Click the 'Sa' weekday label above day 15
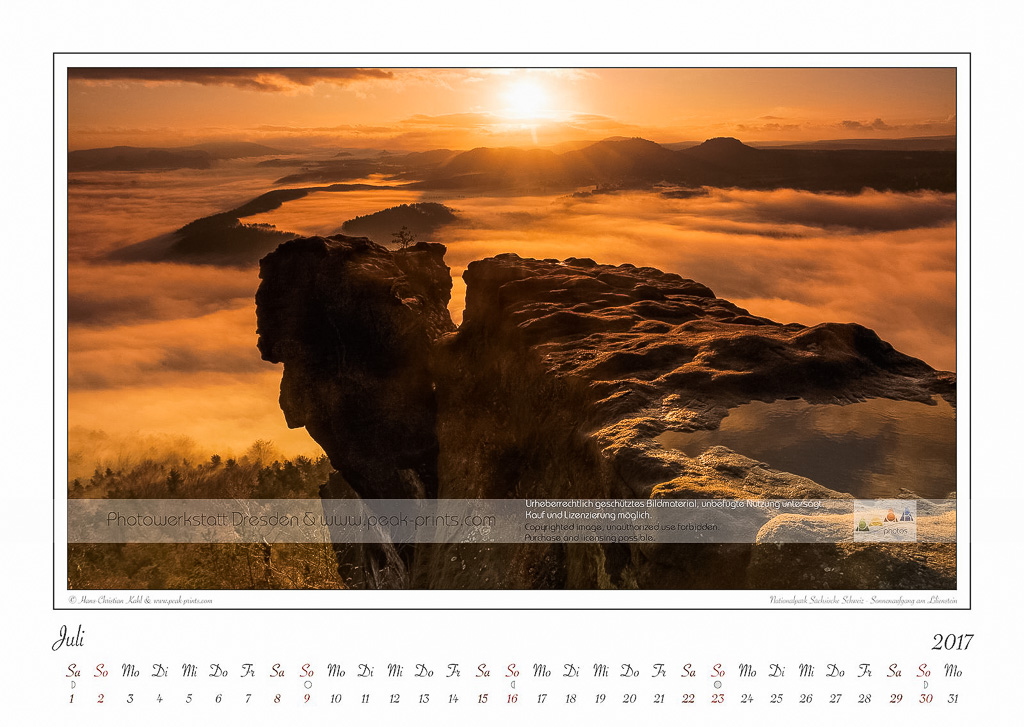The image size is (1024, 727). click(483, 671)
